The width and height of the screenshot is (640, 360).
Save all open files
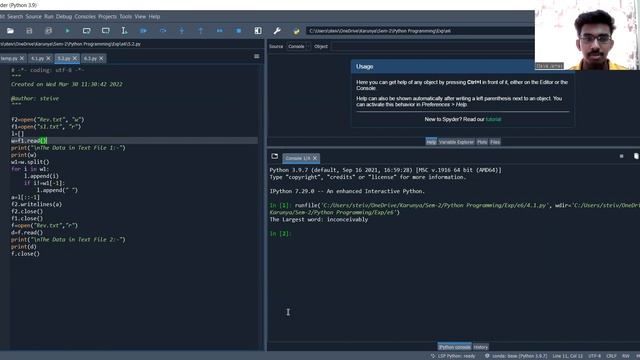(48, 31)
